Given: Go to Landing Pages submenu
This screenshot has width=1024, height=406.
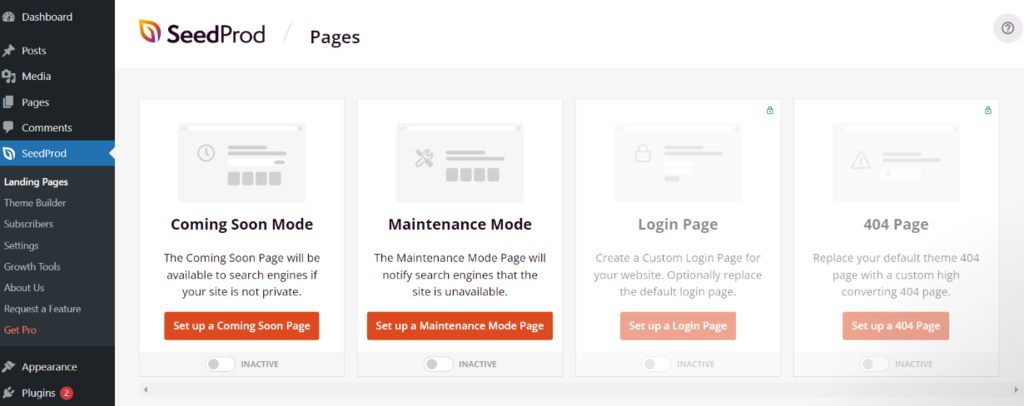Looking at the screenshot, I should [36, 182].
